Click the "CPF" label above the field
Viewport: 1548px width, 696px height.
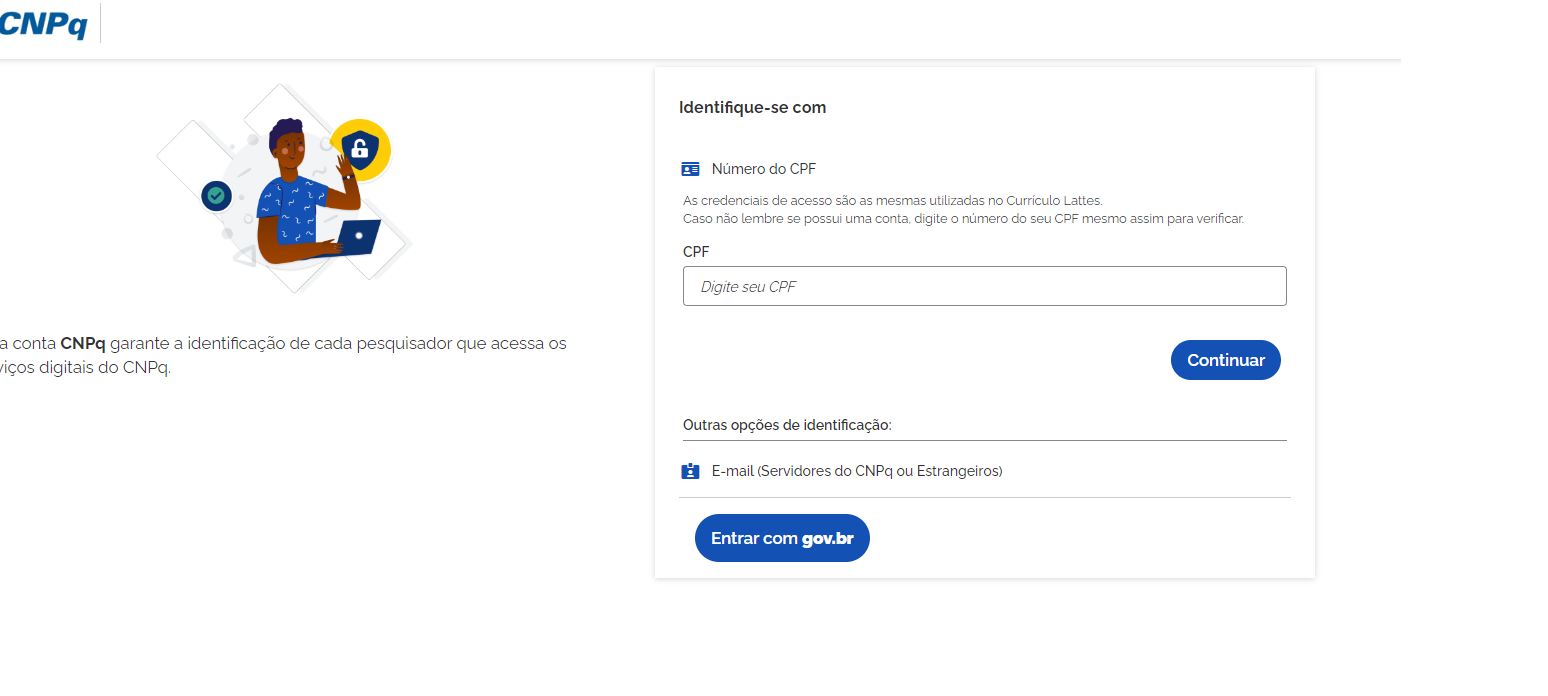click(696, 252)
